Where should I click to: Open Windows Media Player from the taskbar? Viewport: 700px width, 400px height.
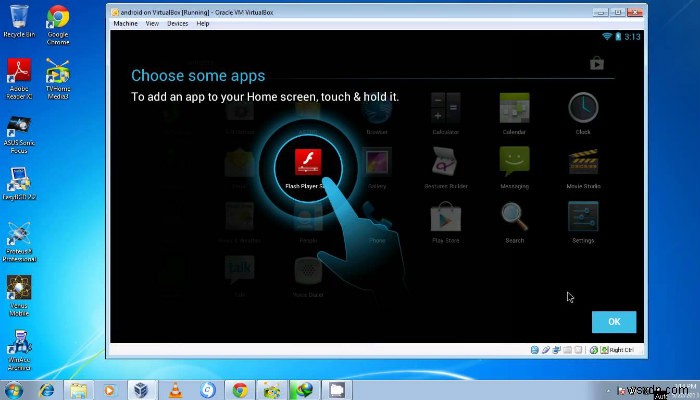(110, 390)
